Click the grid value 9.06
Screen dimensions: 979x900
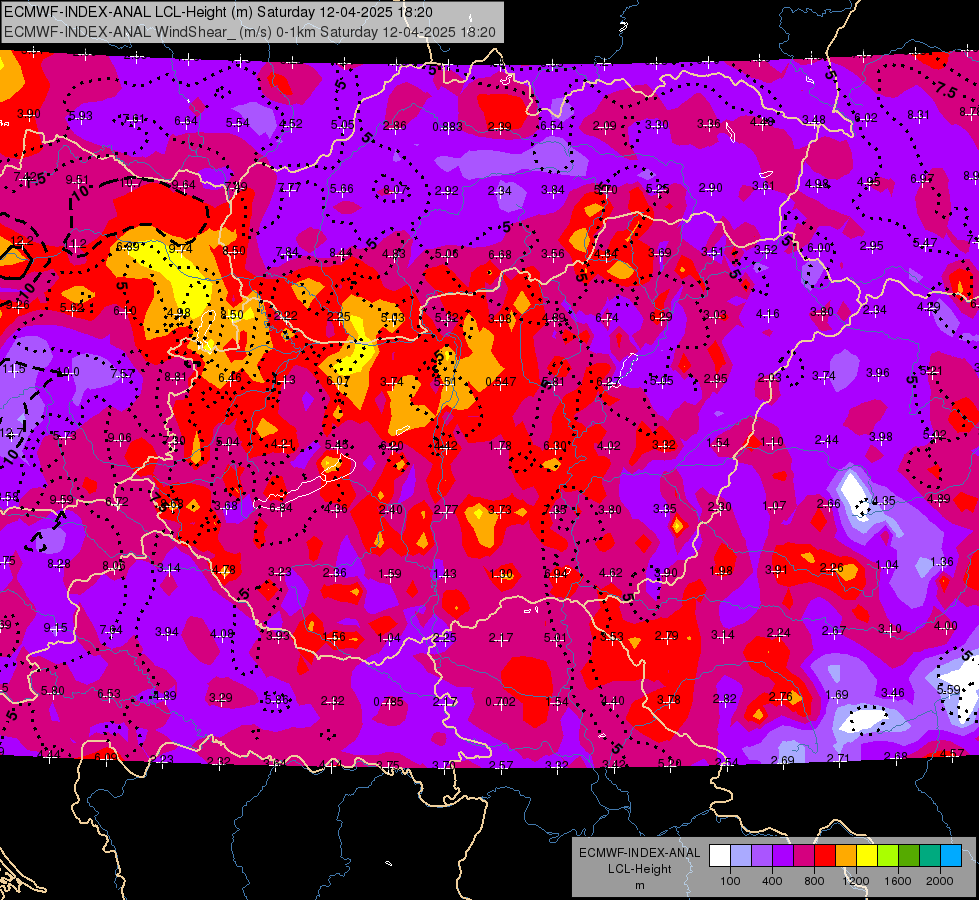click(119, 438)
